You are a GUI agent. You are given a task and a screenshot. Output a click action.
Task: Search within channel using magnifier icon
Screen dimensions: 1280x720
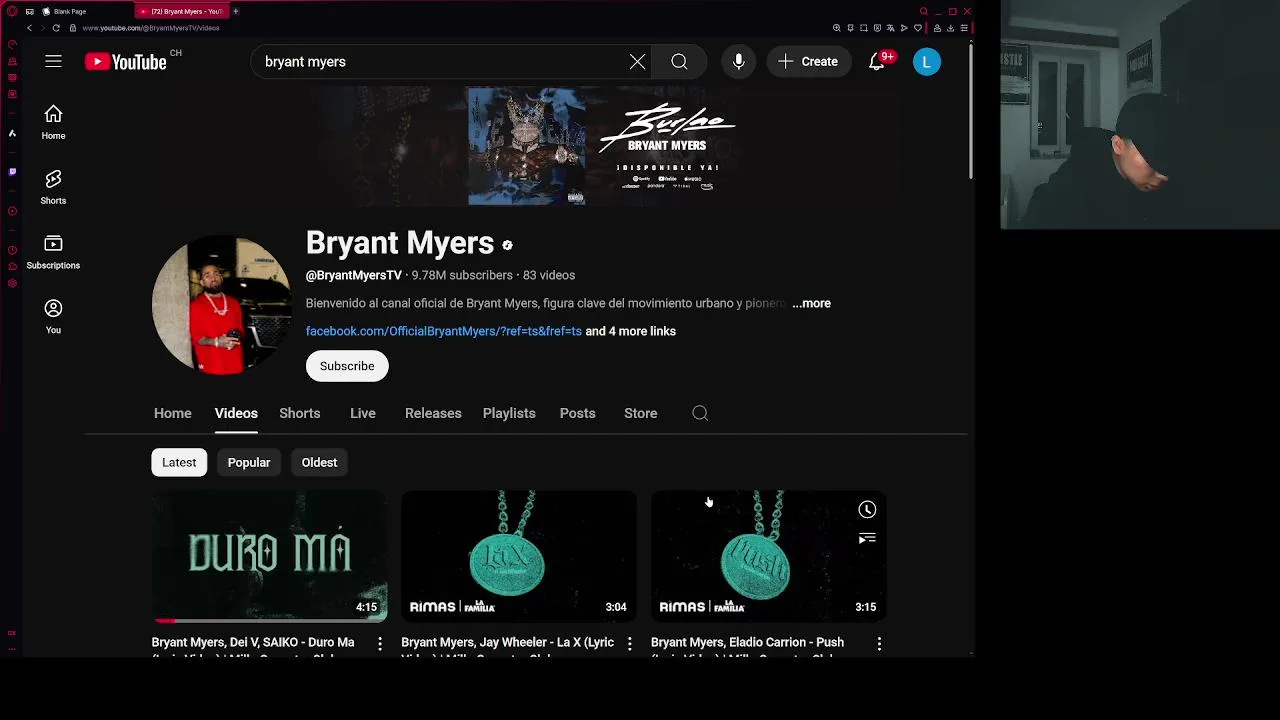[700, 413]
